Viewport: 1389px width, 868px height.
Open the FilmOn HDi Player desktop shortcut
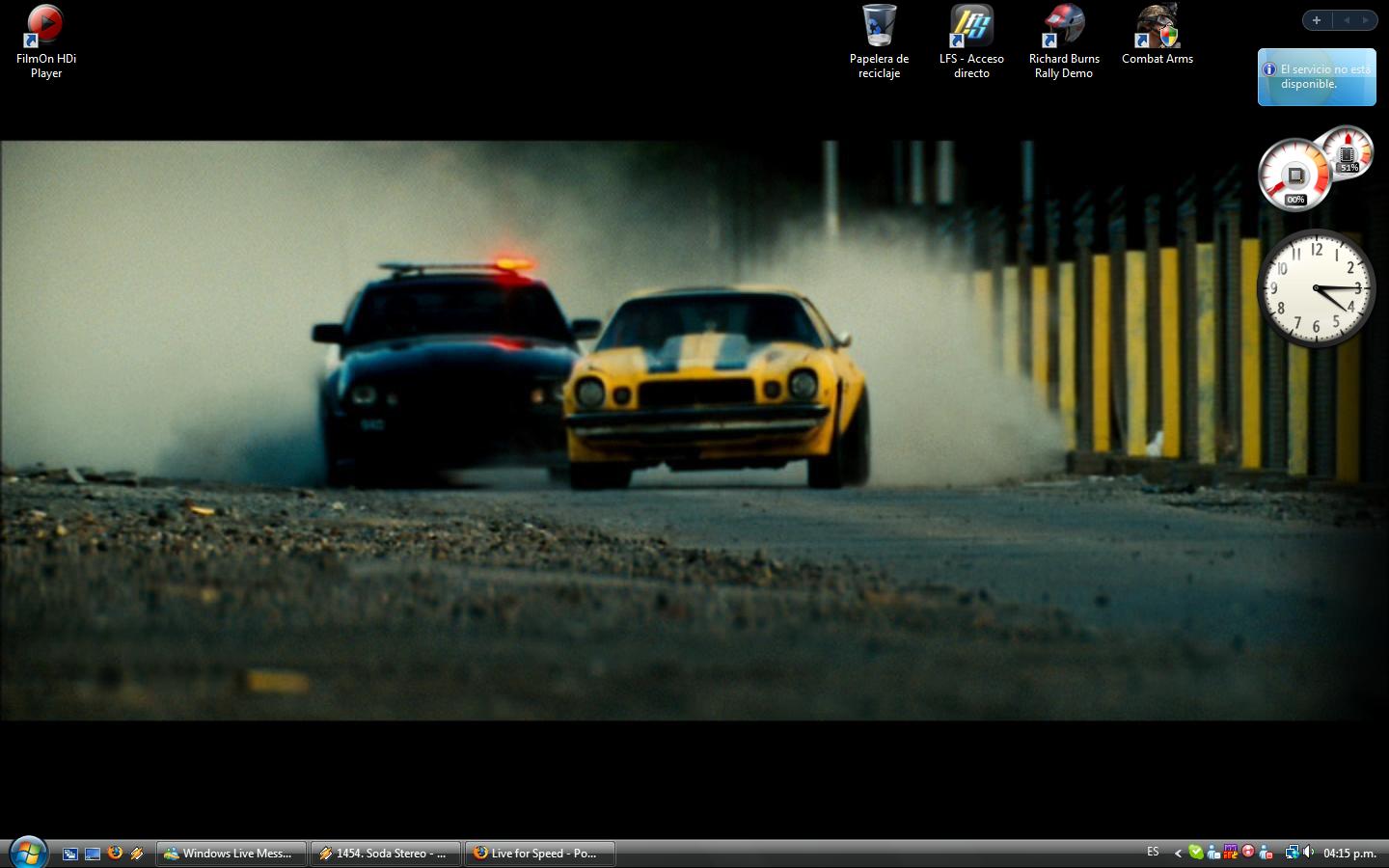(x=45, y=41)
